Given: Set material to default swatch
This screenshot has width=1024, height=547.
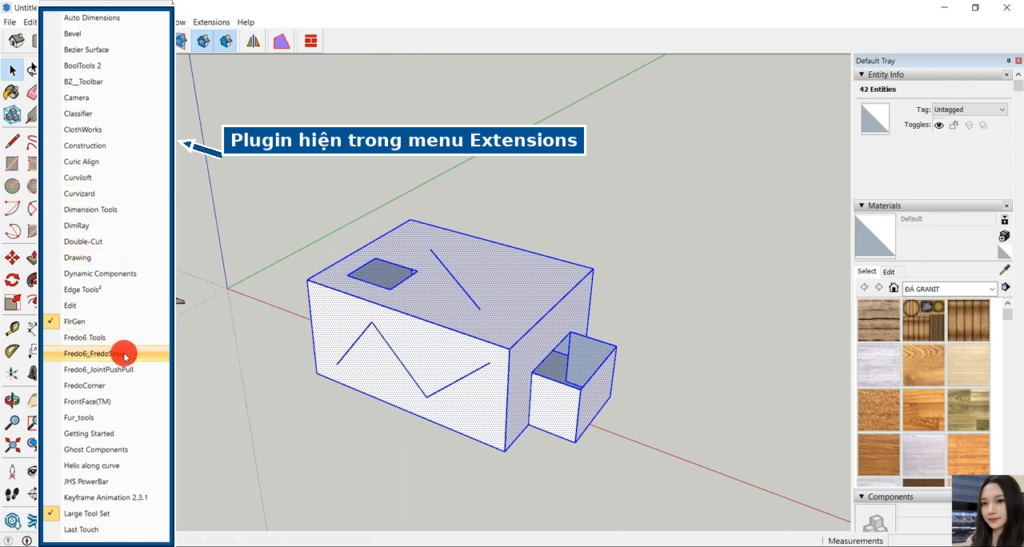Looking at the screenshot, I should pos(1004,252).
